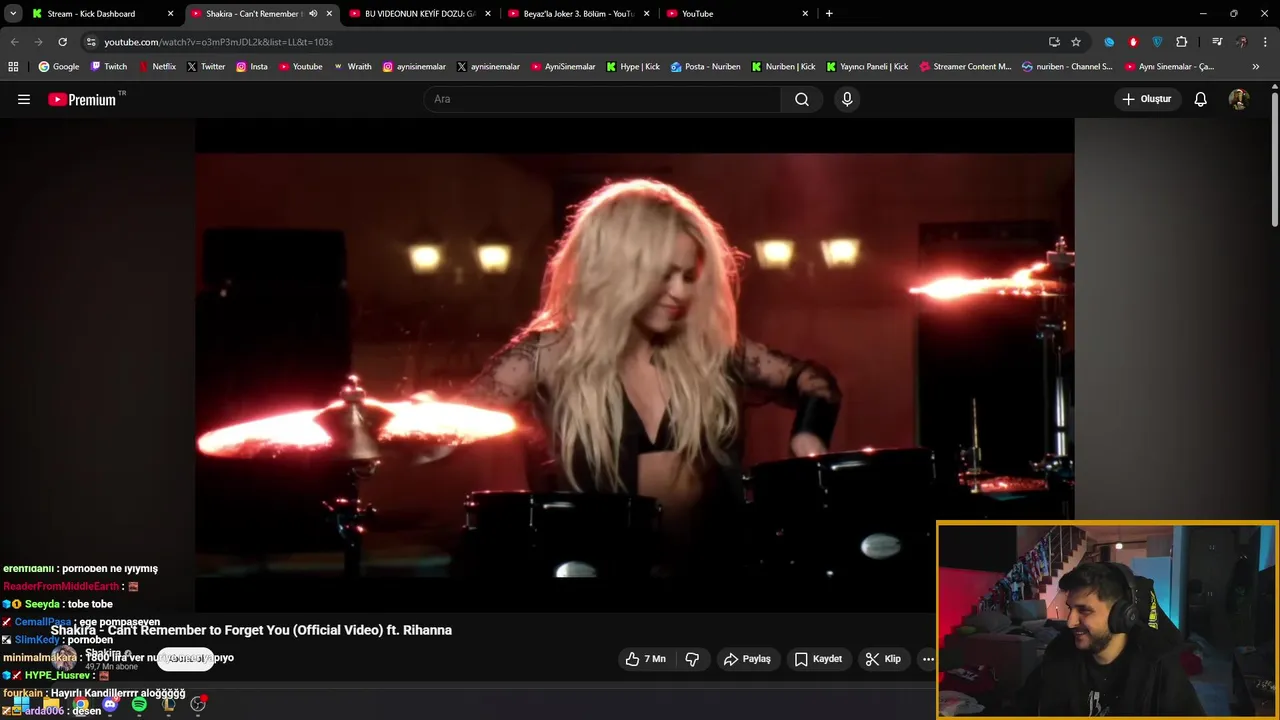Close the Stream - Kick Dashboard tab
This screenshot has height=720, width=1280.
click(x=170, y=14)
